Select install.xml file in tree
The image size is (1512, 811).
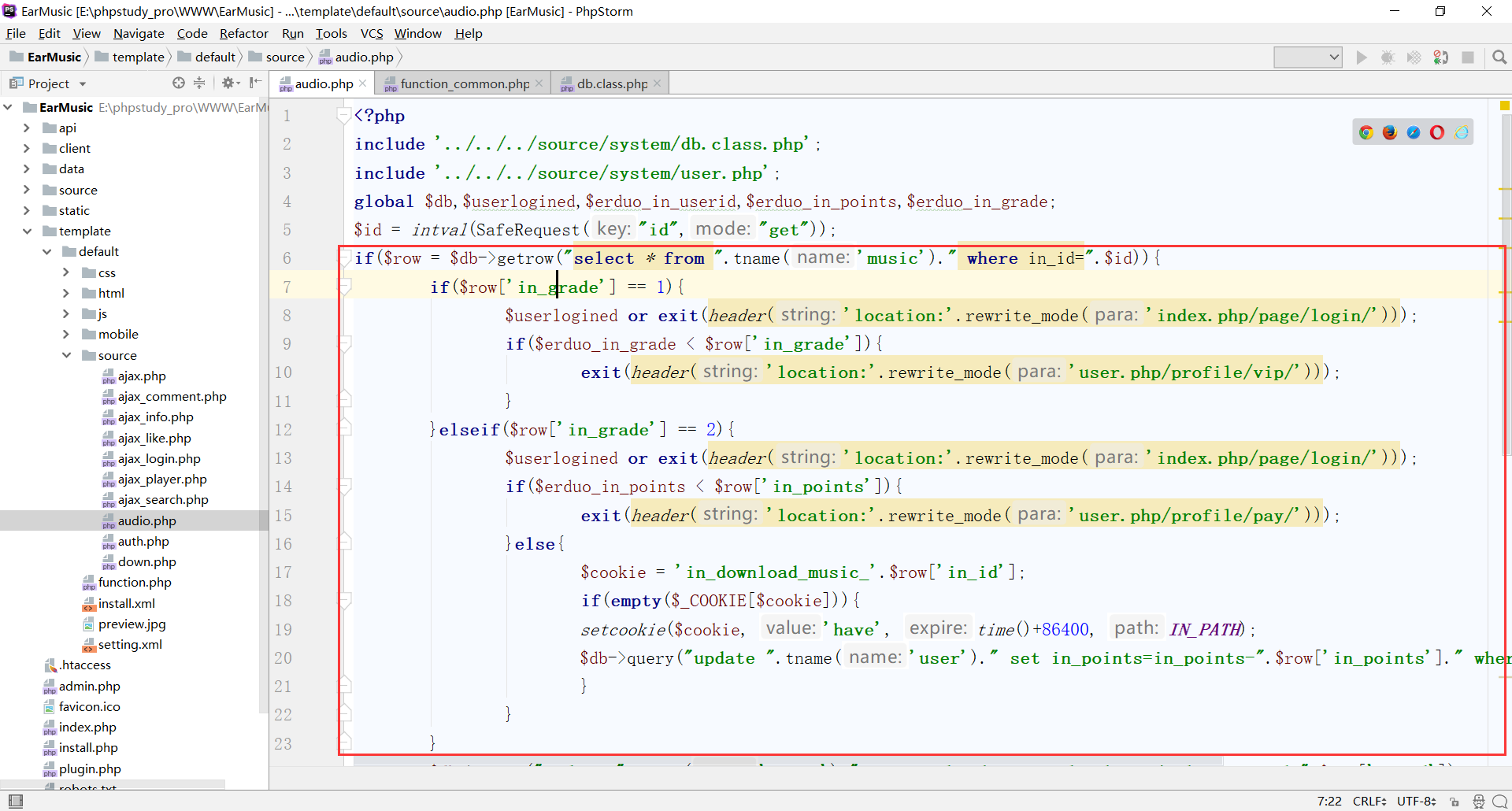(x=119, y=603)
